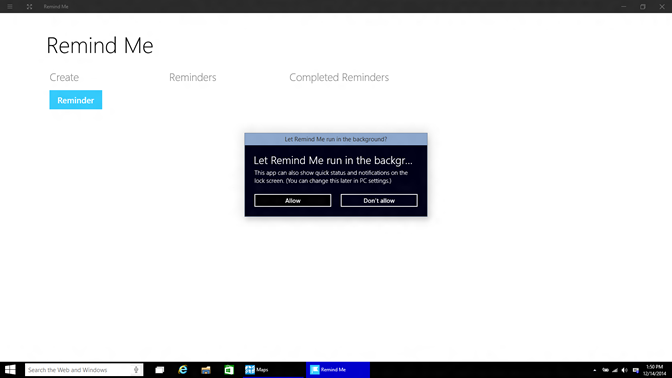Select the Completed Reminders heading
The height and width of the screenshot is (378, 672).
[339, 77]
